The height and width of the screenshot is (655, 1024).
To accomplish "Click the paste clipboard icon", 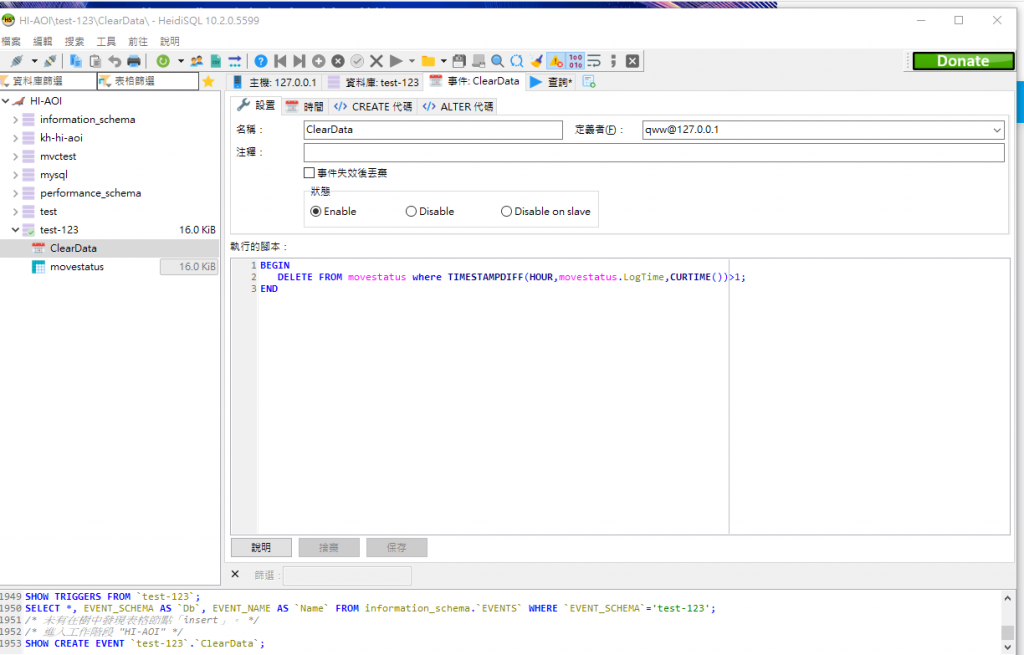I will click(95, 61).
